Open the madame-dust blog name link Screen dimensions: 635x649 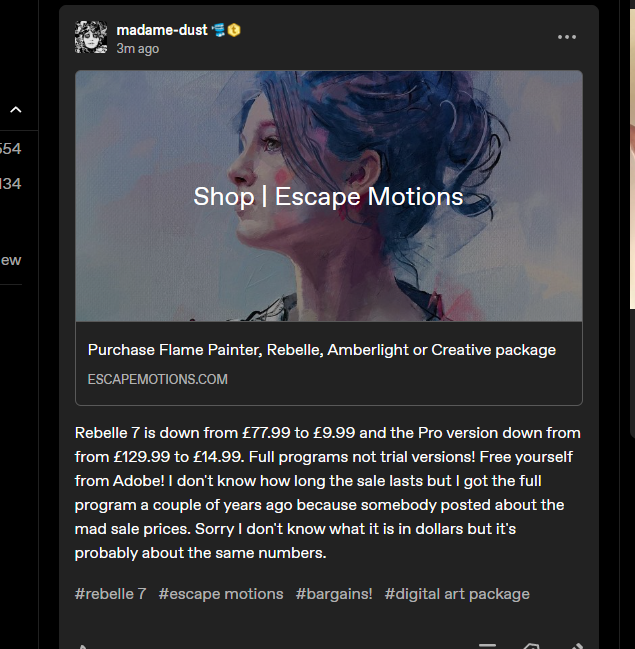(162, 30)
